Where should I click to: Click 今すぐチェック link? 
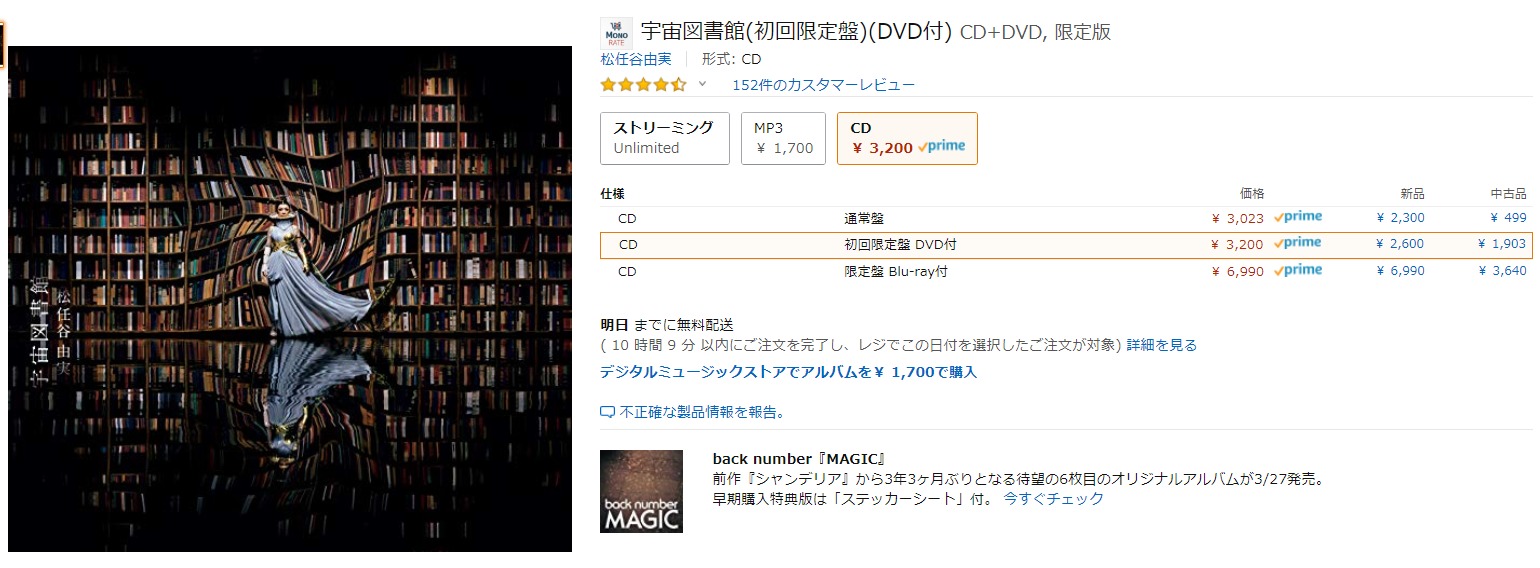[x=1054, y=498]
